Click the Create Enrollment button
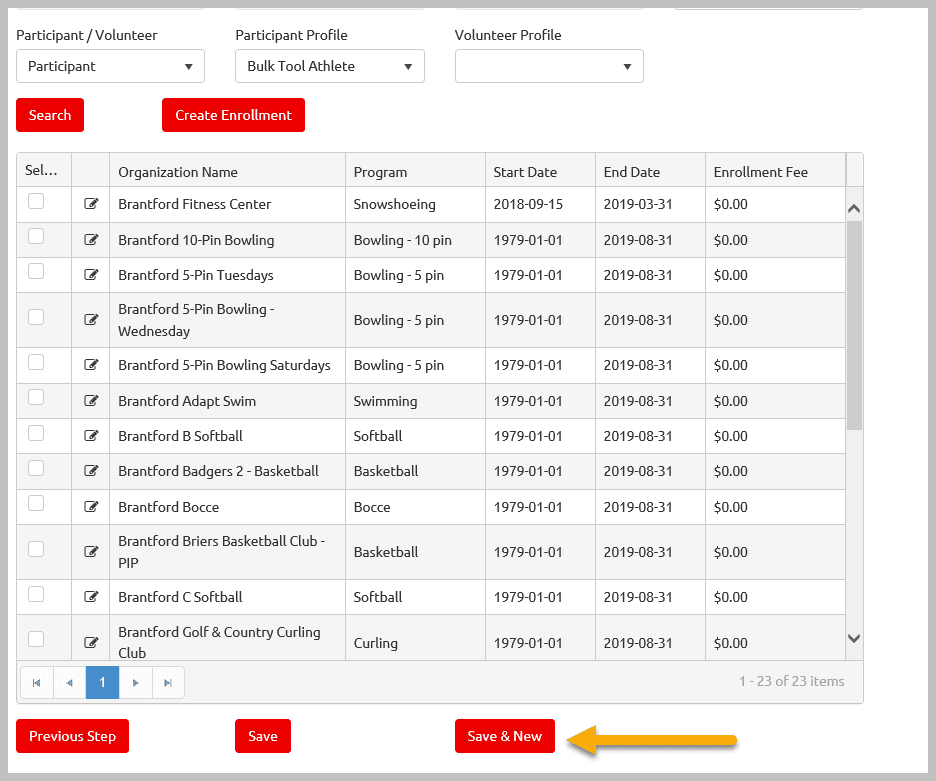The height and width of the screenshot is (781, 936). pyautogui.click(x=233, y=115)
